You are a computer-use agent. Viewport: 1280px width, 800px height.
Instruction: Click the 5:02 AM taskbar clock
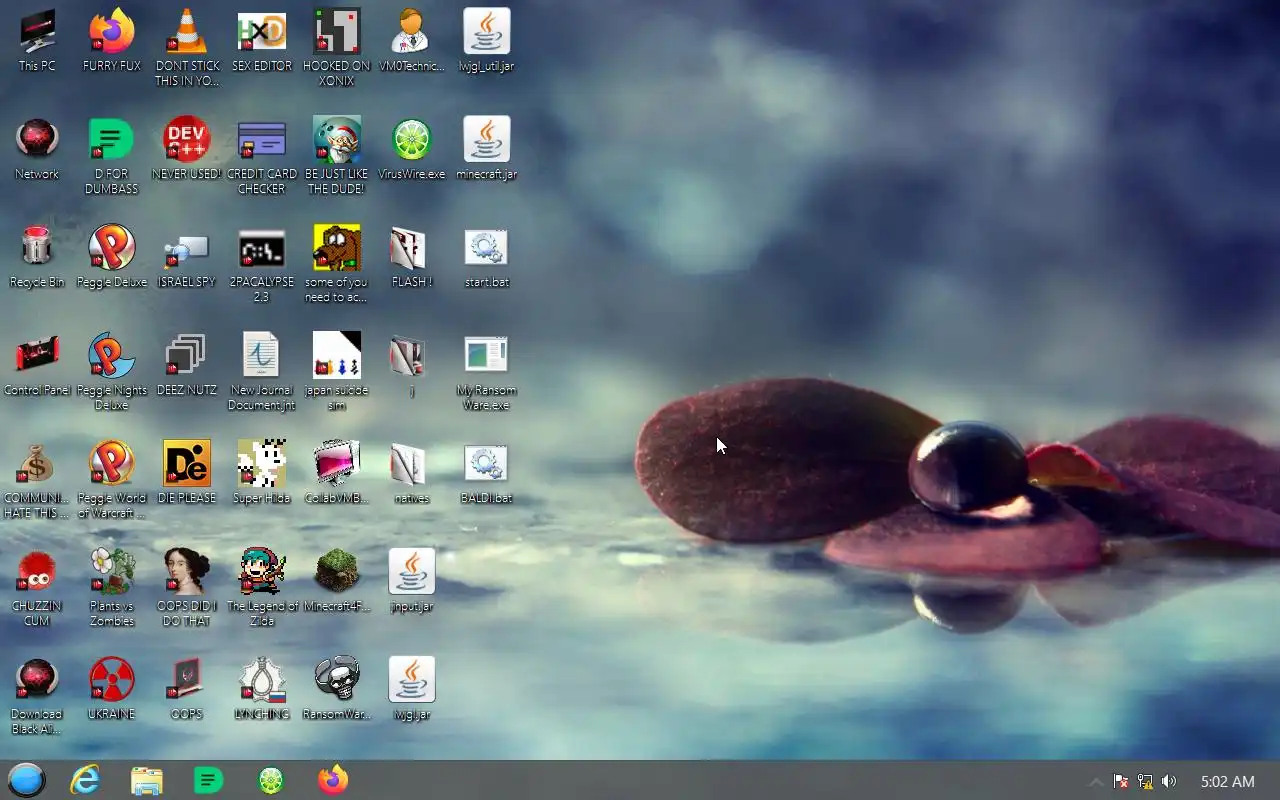(1227, 781)
